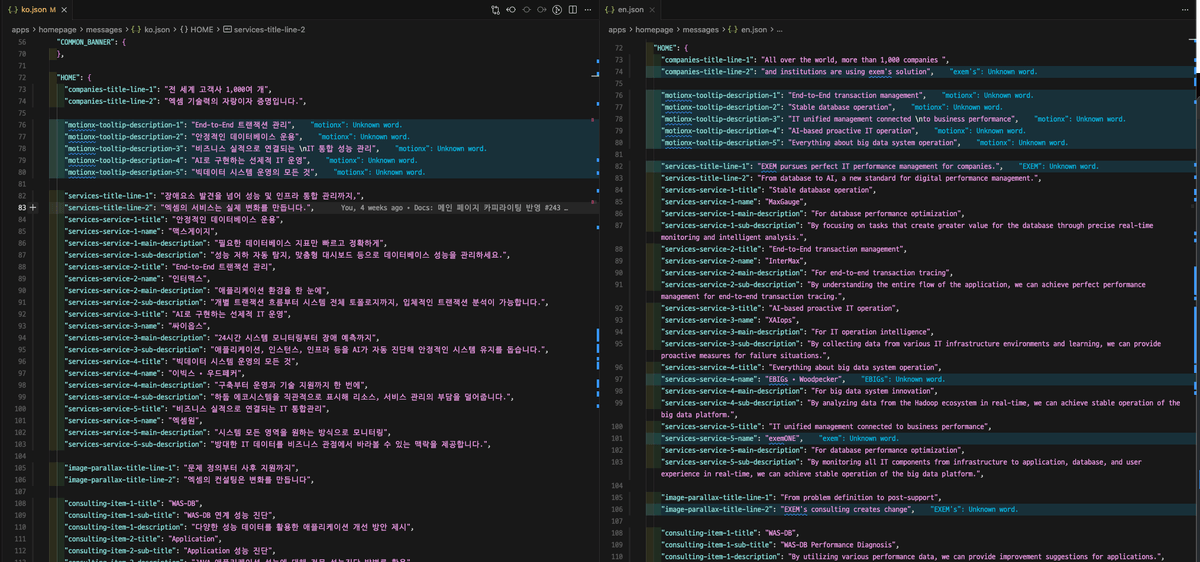Split the editor with the split icon

[x=571, y=10]
